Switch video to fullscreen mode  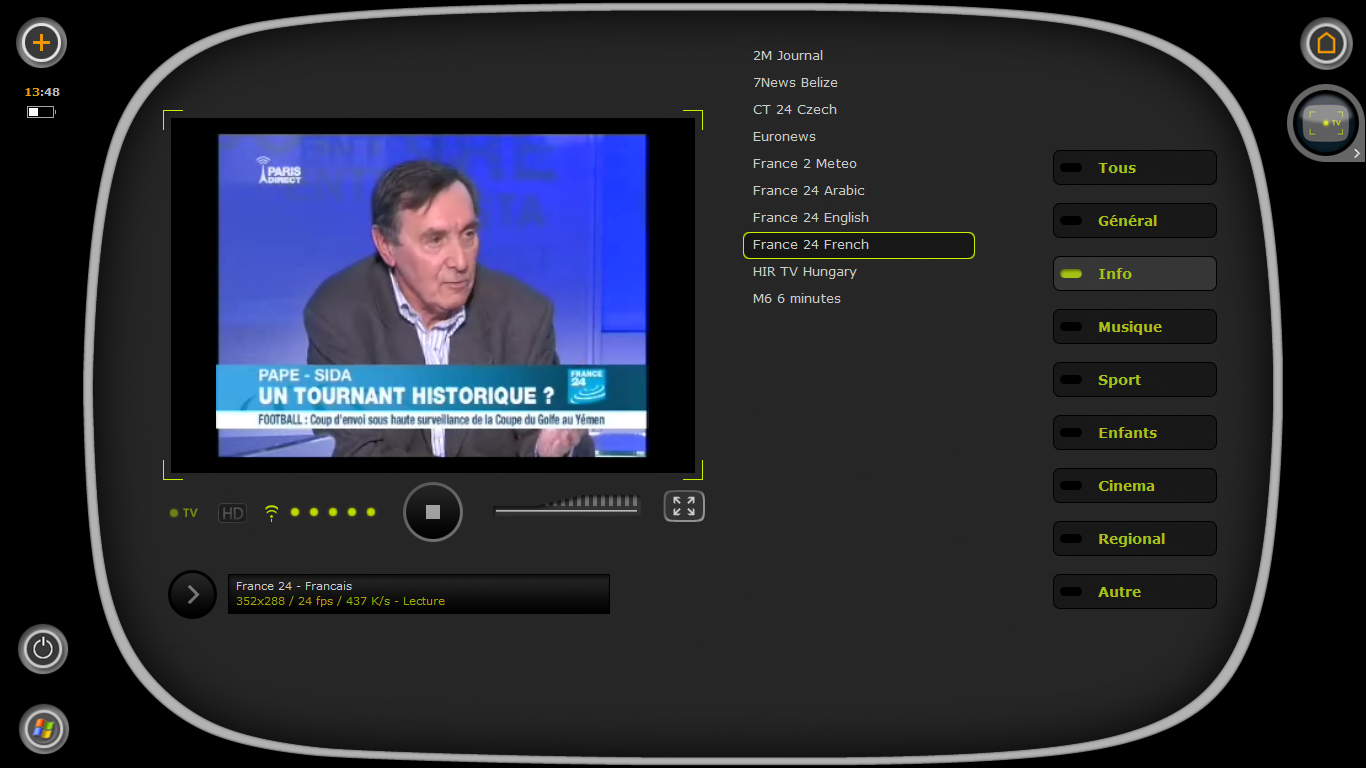(684, 506)
